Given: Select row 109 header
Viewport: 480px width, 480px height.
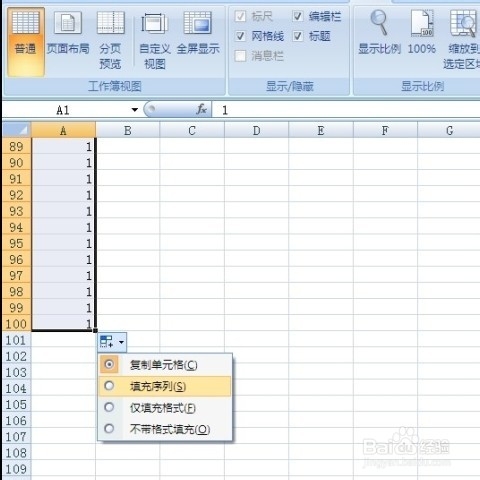Looking at the screenshot, I should coord(16,469).
